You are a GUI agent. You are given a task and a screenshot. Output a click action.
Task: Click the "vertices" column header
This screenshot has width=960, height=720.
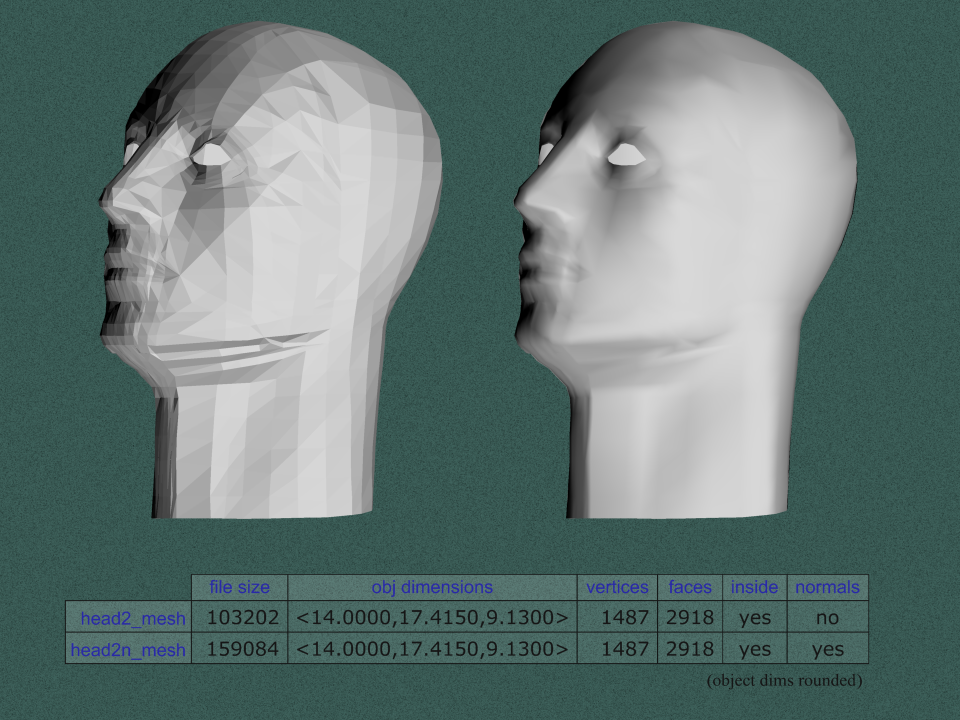[617, 587]
